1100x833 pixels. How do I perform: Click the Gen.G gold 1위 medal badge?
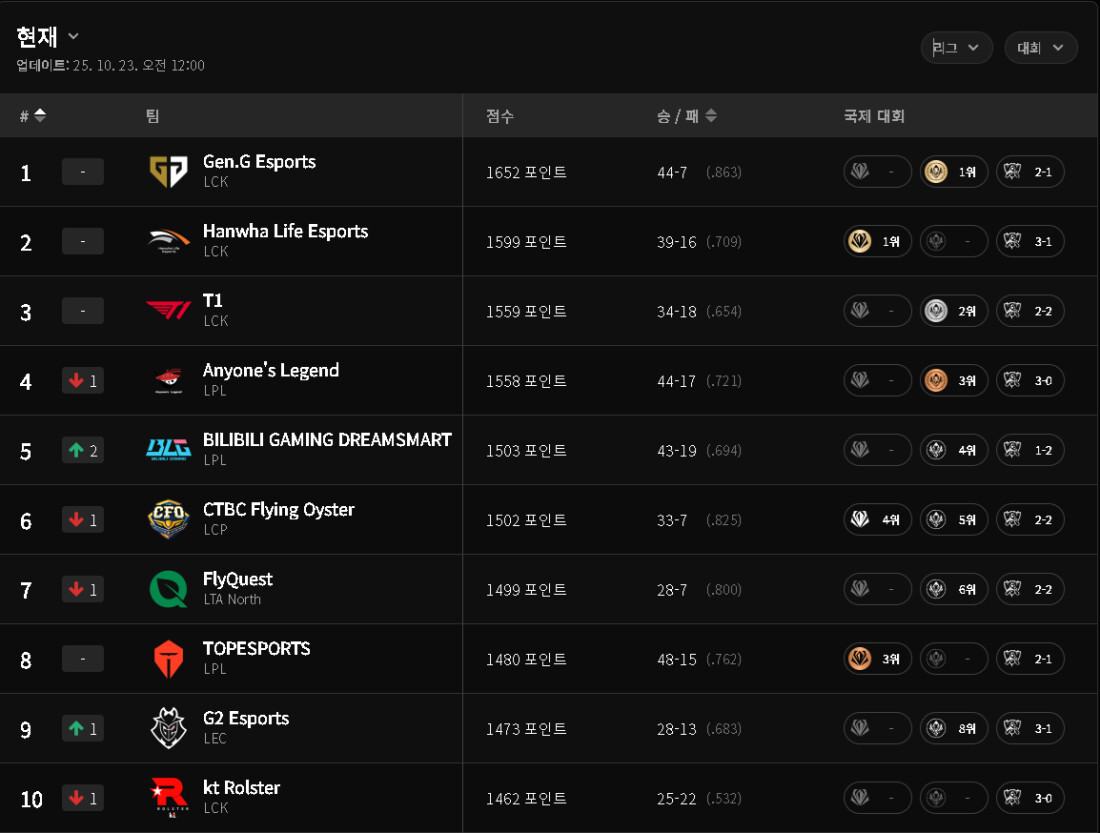(954, 172)
